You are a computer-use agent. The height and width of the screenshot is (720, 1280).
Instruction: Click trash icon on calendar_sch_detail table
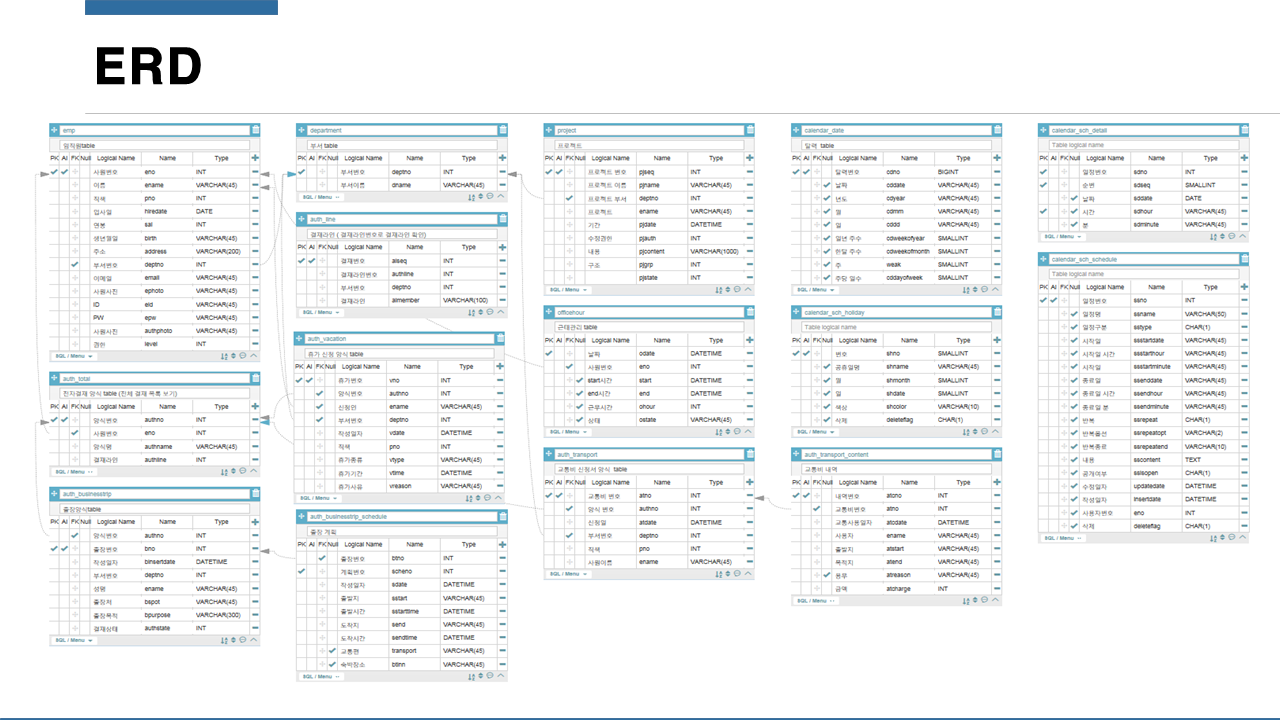pos(1244,130)
